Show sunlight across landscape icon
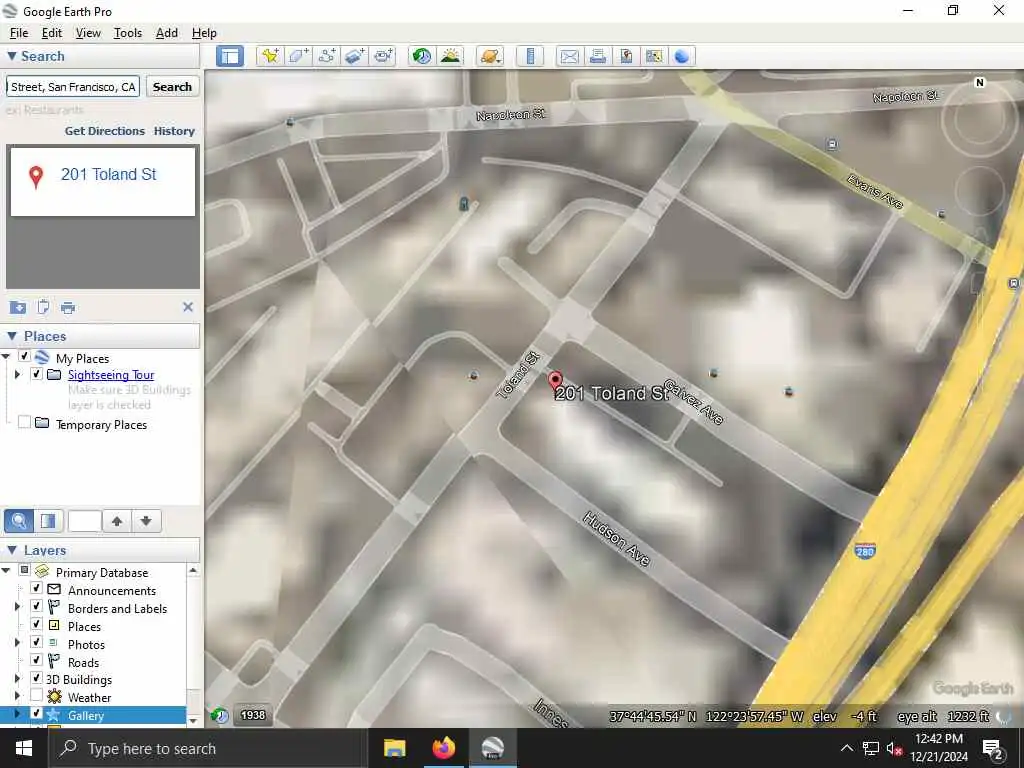The image size is (1024, 768). pos(450,56)
